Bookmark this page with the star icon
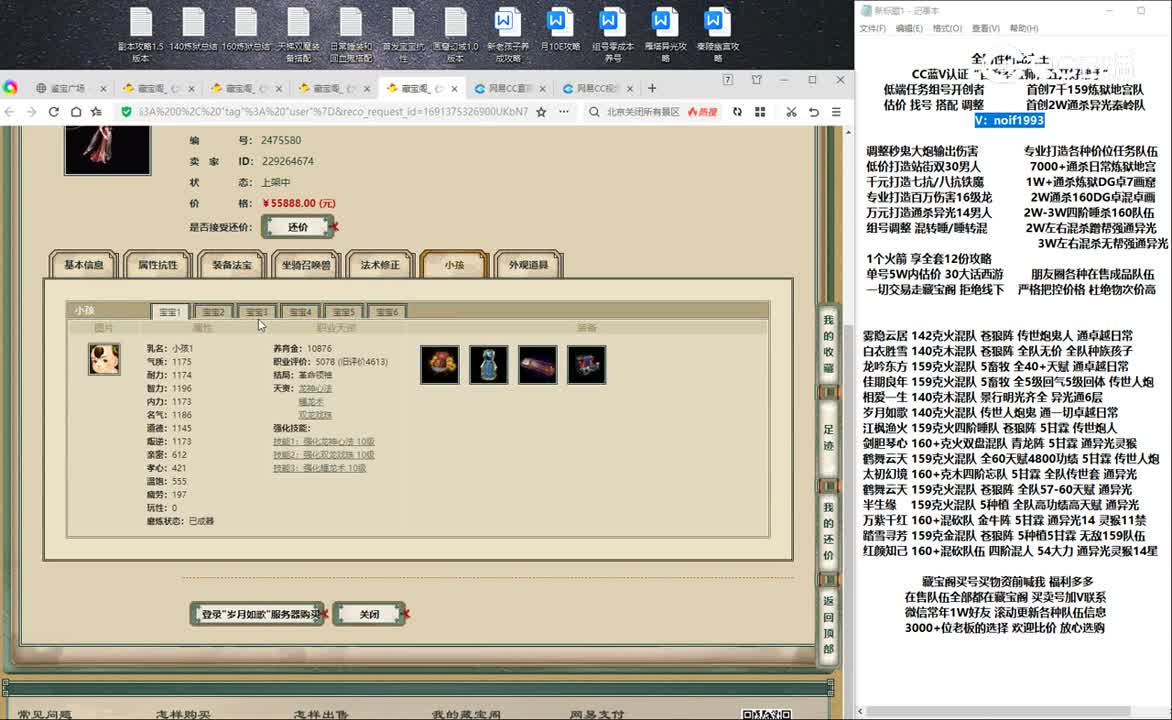Viewport: 1172px width, 720px height. [541, 112]
